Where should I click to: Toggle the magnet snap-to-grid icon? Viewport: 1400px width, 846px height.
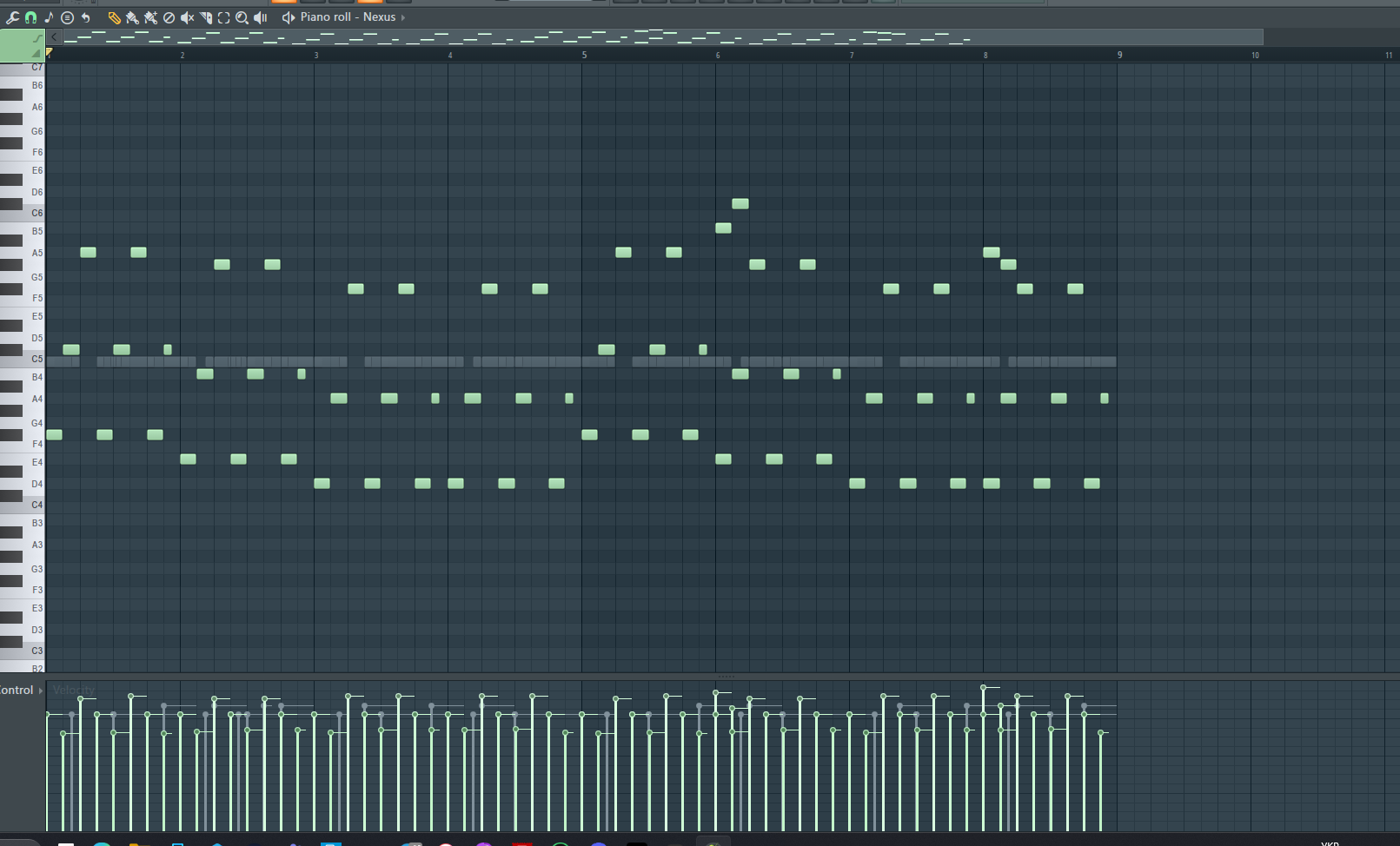click(30, 17)
